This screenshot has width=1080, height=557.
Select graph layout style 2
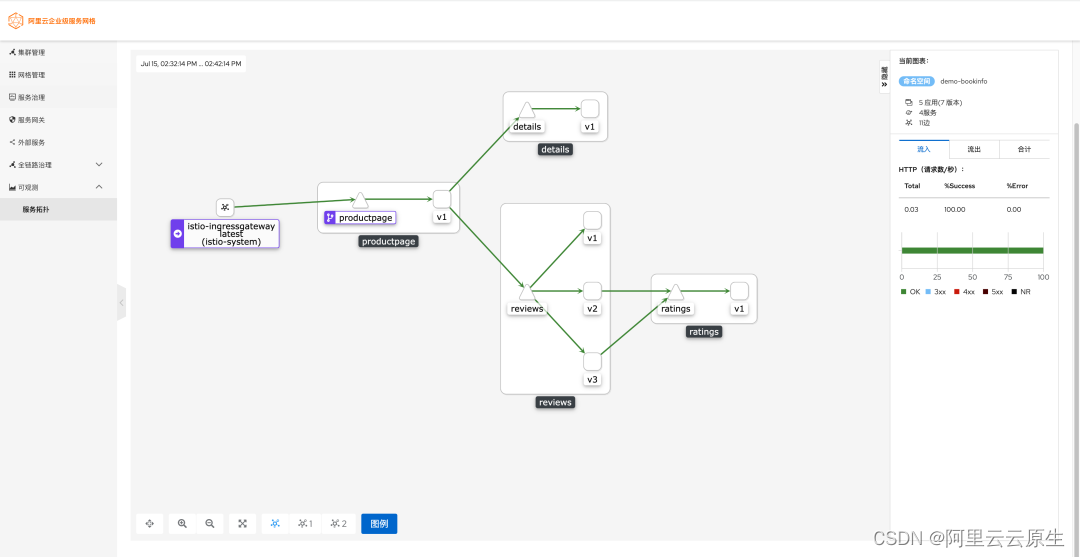339,524
